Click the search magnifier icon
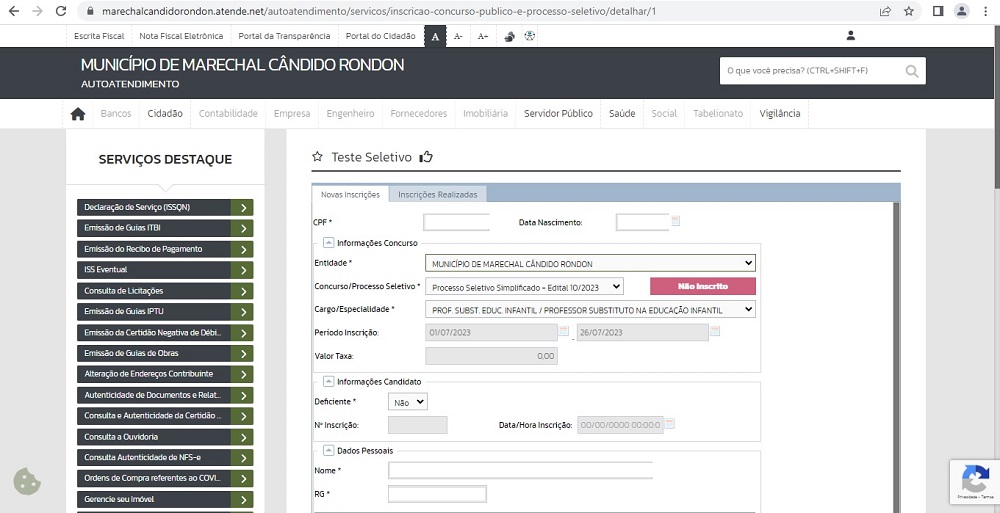 911,71
